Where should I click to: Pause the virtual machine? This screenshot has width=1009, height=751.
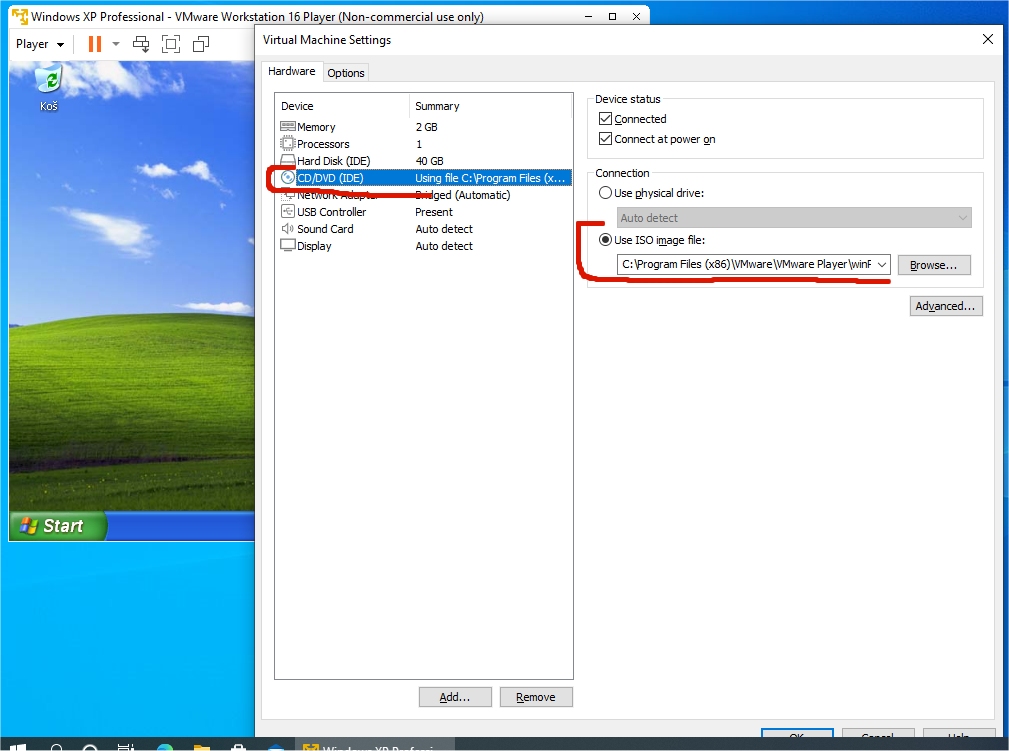point(95,44)
